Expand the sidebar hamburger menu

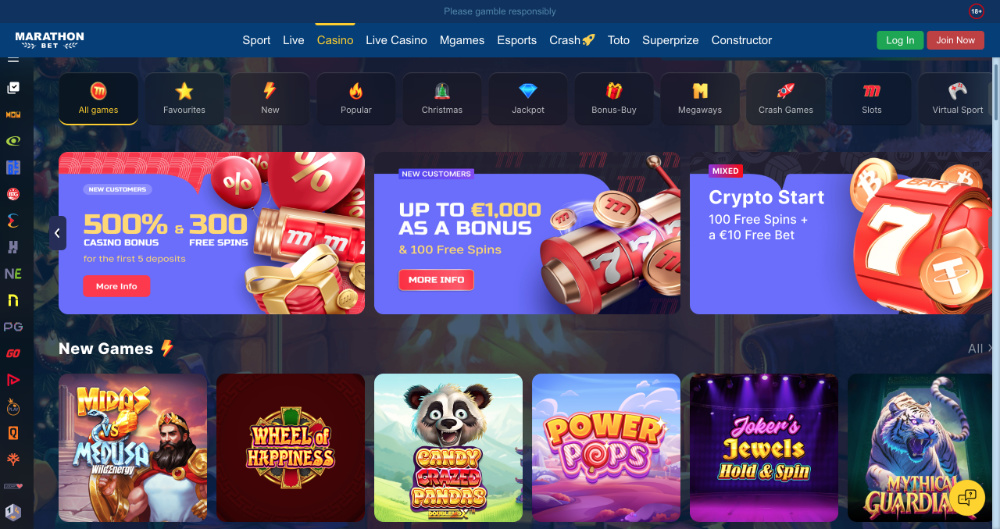click(13, 59)
